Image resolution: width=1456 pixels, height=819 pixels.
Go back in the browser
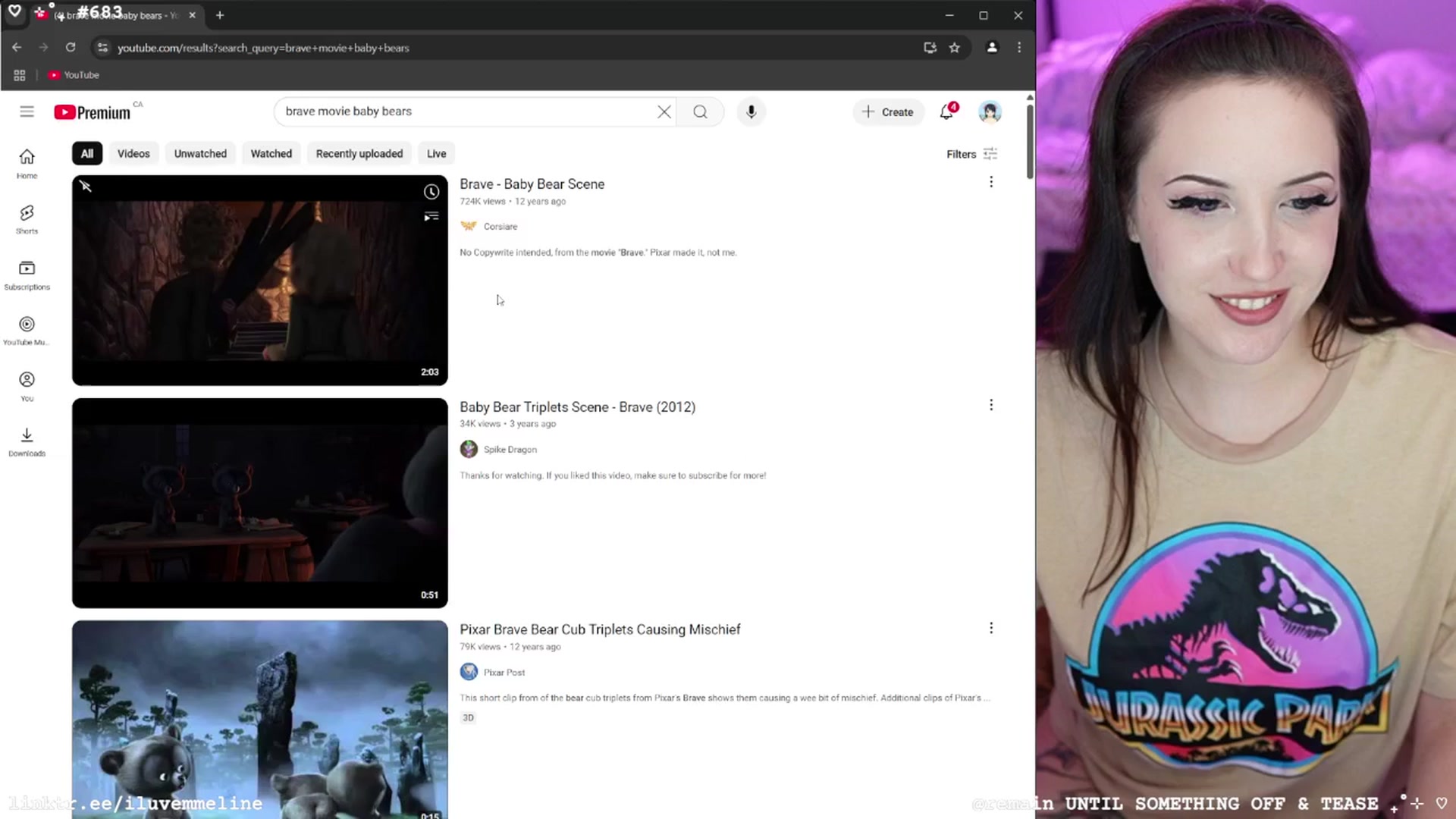[x=17, y=47]
